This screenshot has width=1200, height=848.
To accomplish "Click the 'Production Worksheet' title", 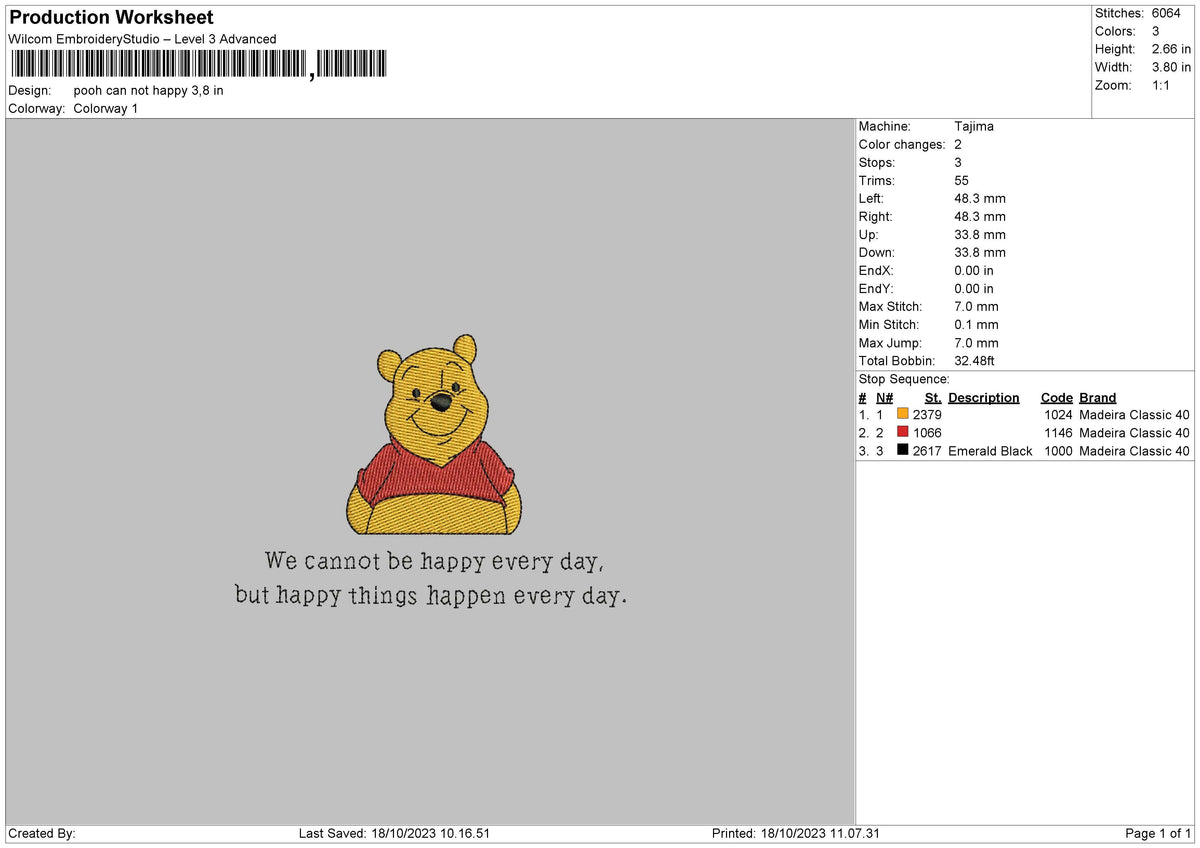I will pyautogui.click(x=111, y=18).
